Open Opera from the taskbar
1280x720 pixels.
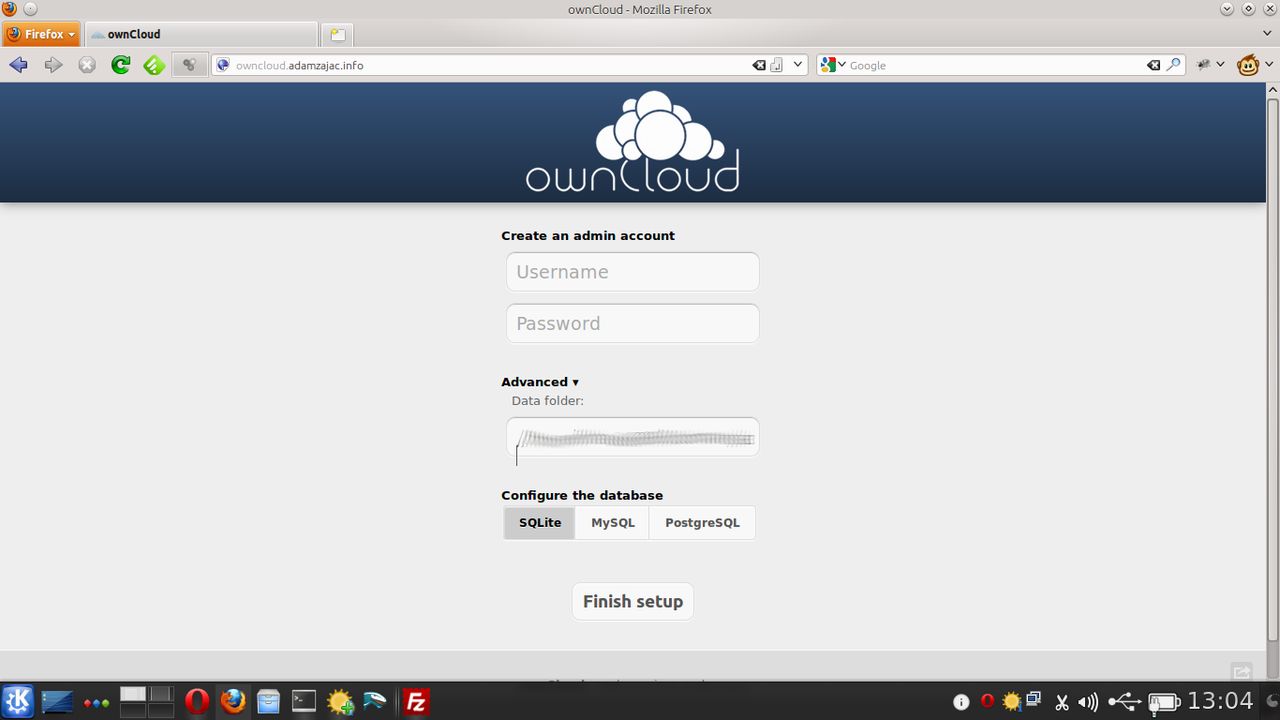click(197, 702)
